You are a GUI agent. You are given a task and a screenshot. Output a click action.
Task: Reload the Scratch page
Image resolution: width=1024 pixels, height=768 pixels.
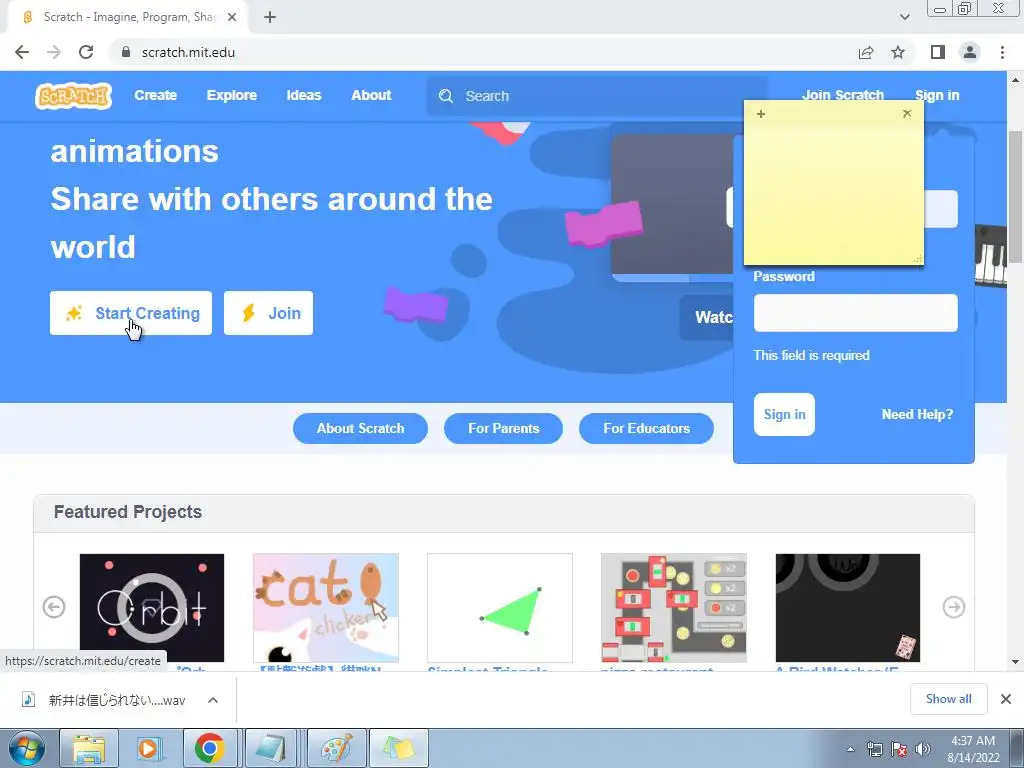(86, 52)
